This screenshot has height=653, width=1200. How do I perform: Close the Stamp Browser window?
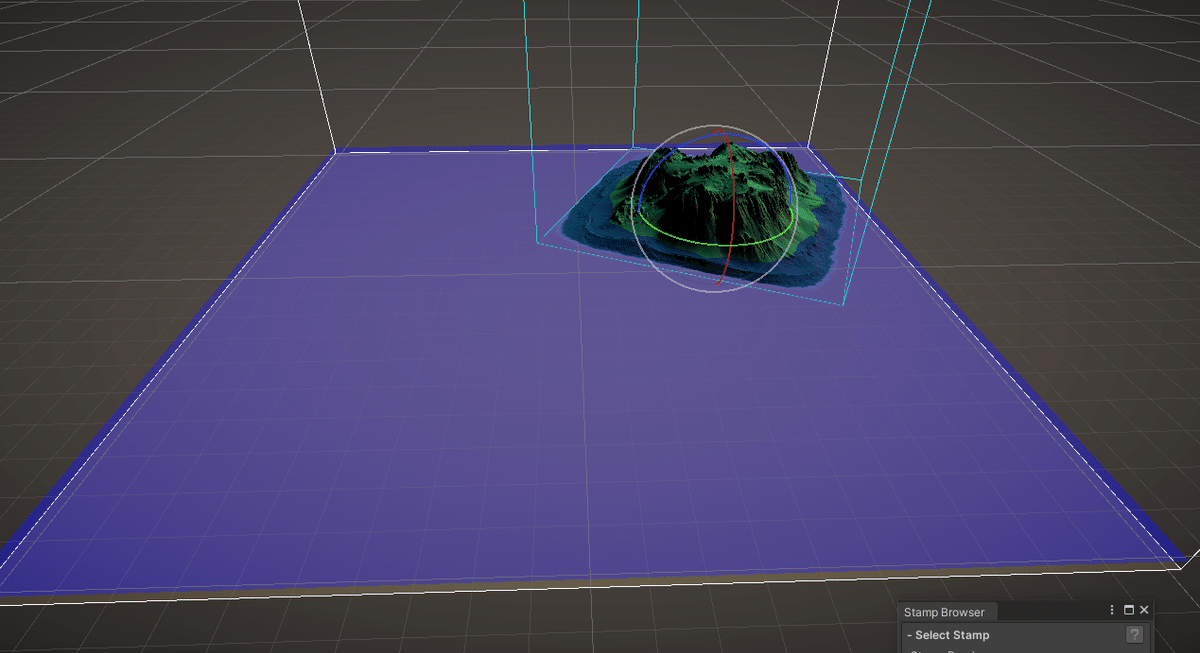(1144, 610)
